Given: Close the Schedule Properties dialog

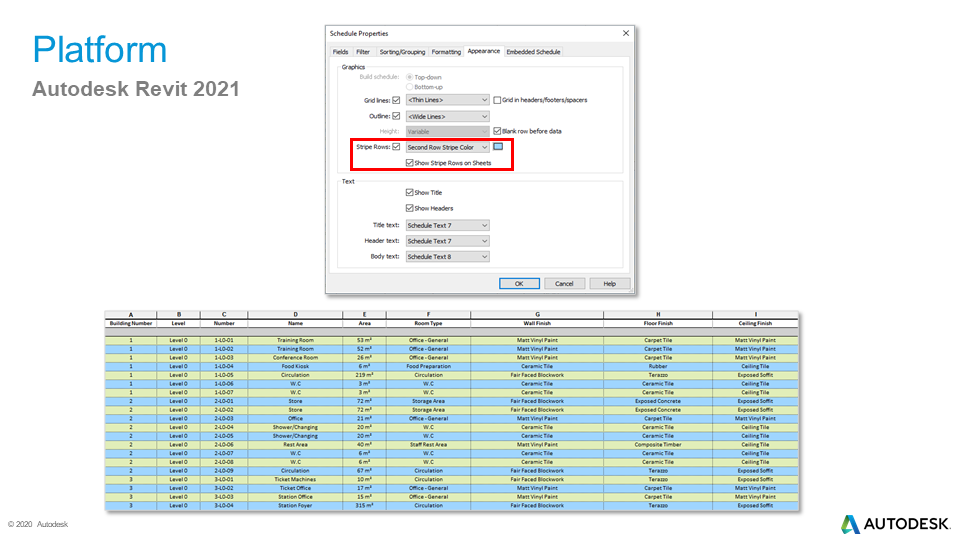Looking at the screenshot, I should 626,34.
